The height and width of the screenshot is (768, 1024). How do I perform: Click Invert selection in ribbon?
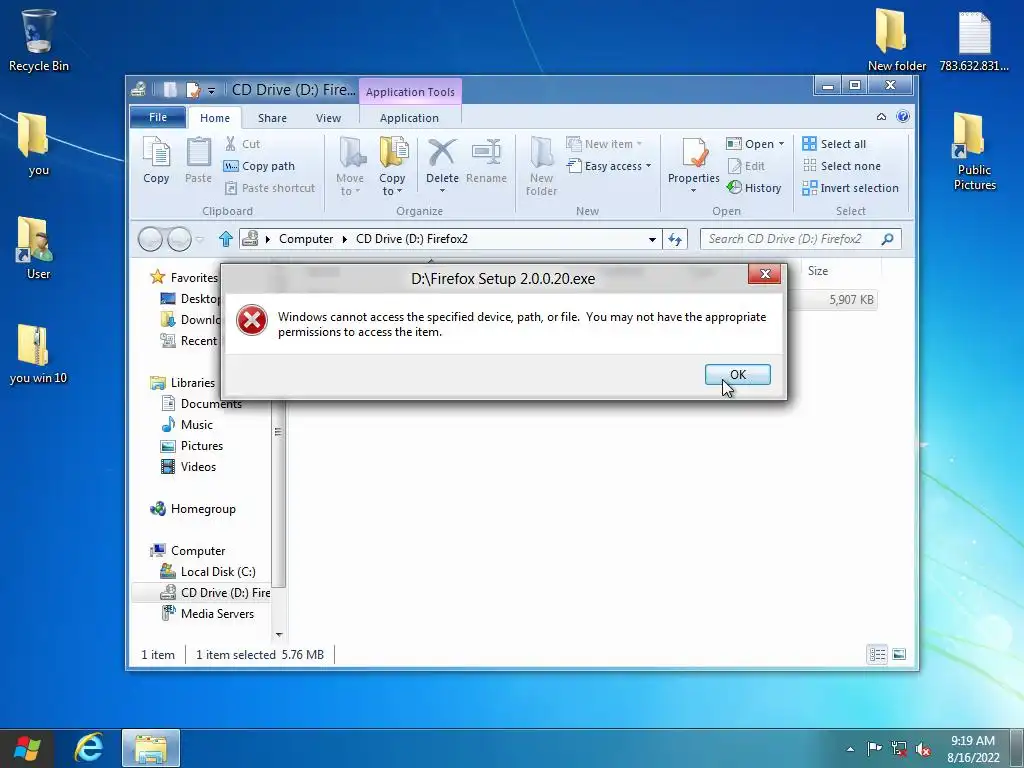850,188
